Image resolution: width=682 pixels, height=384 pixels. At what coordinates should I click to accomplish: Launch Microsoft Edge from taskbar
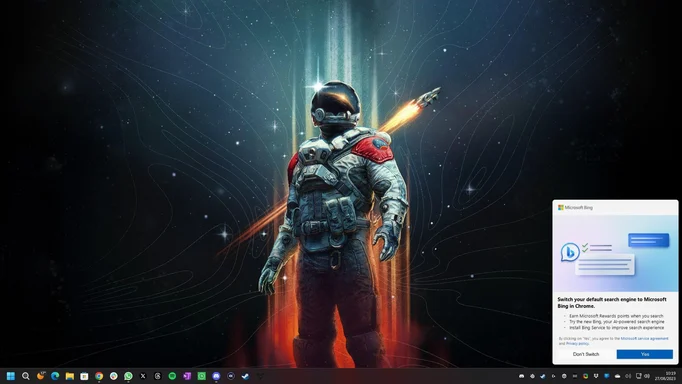[55, 376]
